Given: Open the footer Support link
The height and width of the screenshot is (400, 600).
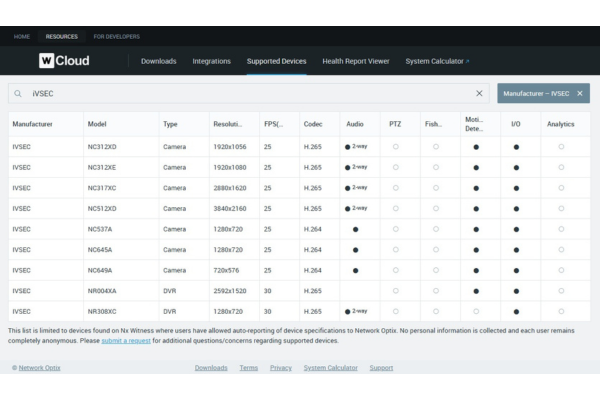Looking at the screenshot, I should [381, 368].
